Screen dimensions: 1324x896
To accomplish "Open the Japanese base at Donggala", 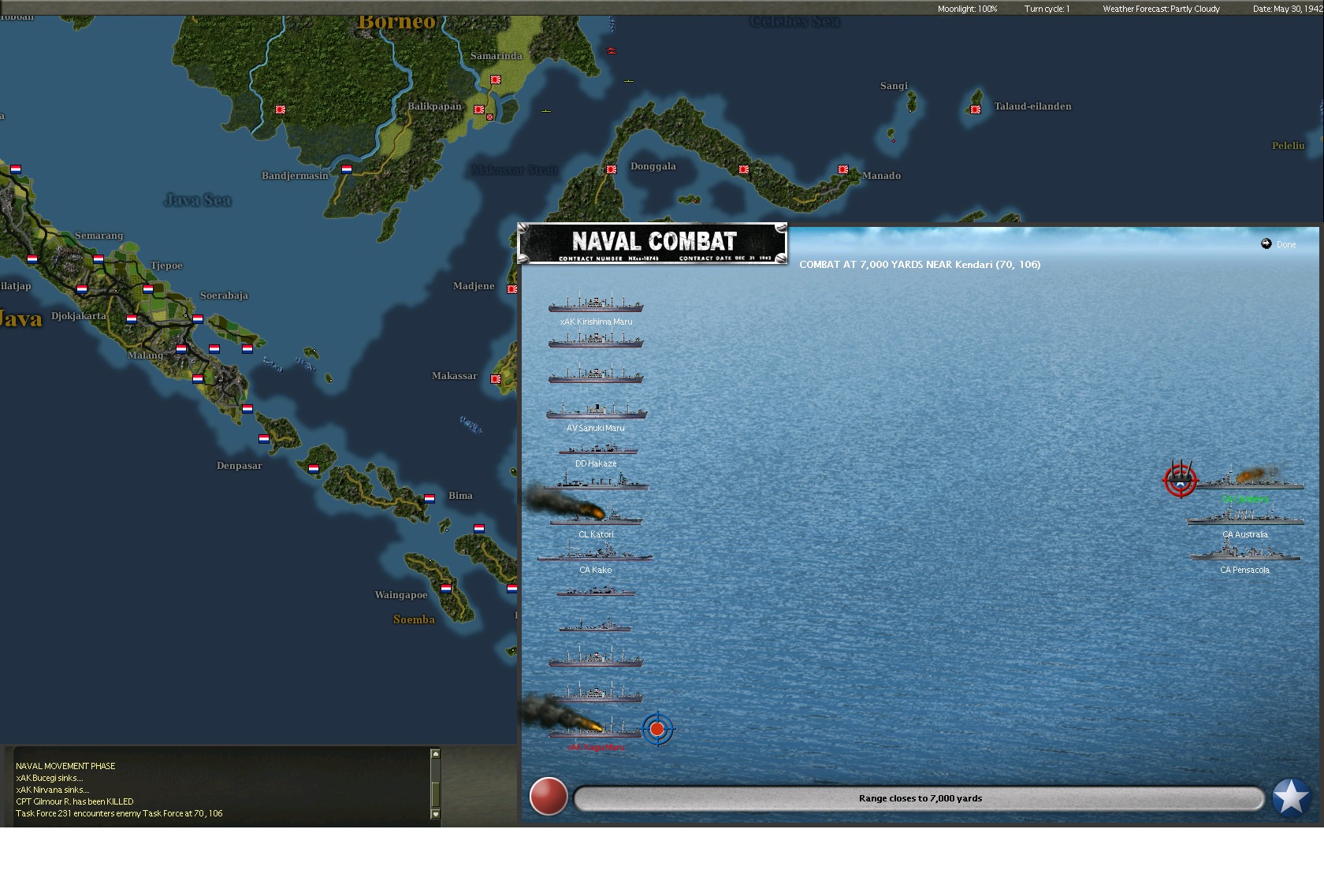I will pos(611,169).
